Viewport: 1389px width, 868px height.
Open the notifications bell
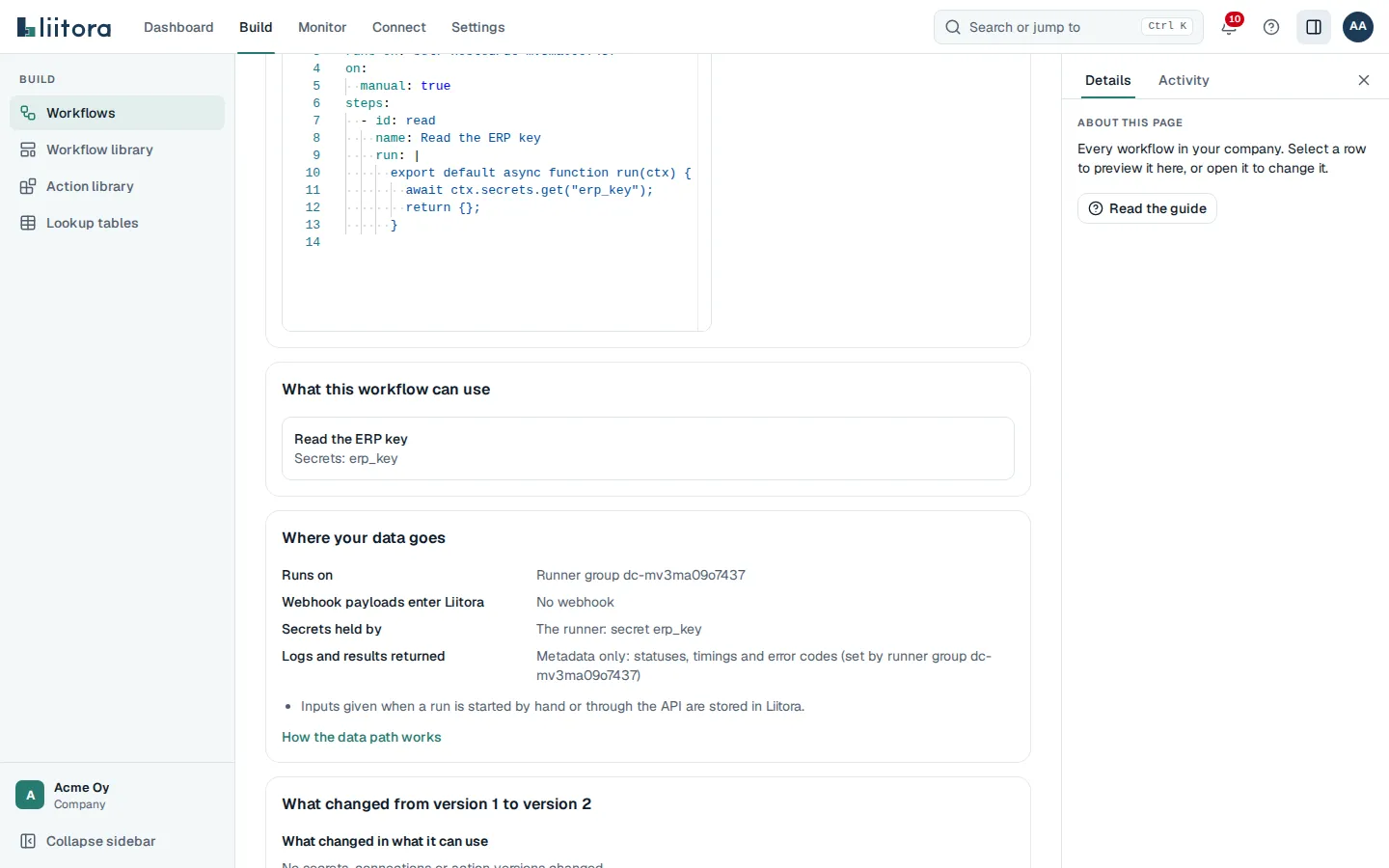point(1229,27)
